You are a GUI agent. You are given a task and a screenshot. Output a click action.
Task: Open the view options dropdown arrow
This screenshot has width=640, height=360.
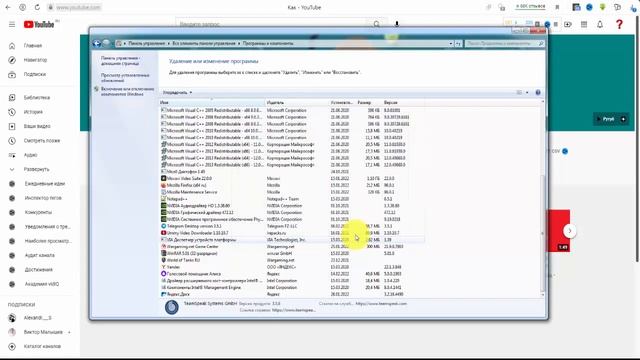click(x=527, y=93)
